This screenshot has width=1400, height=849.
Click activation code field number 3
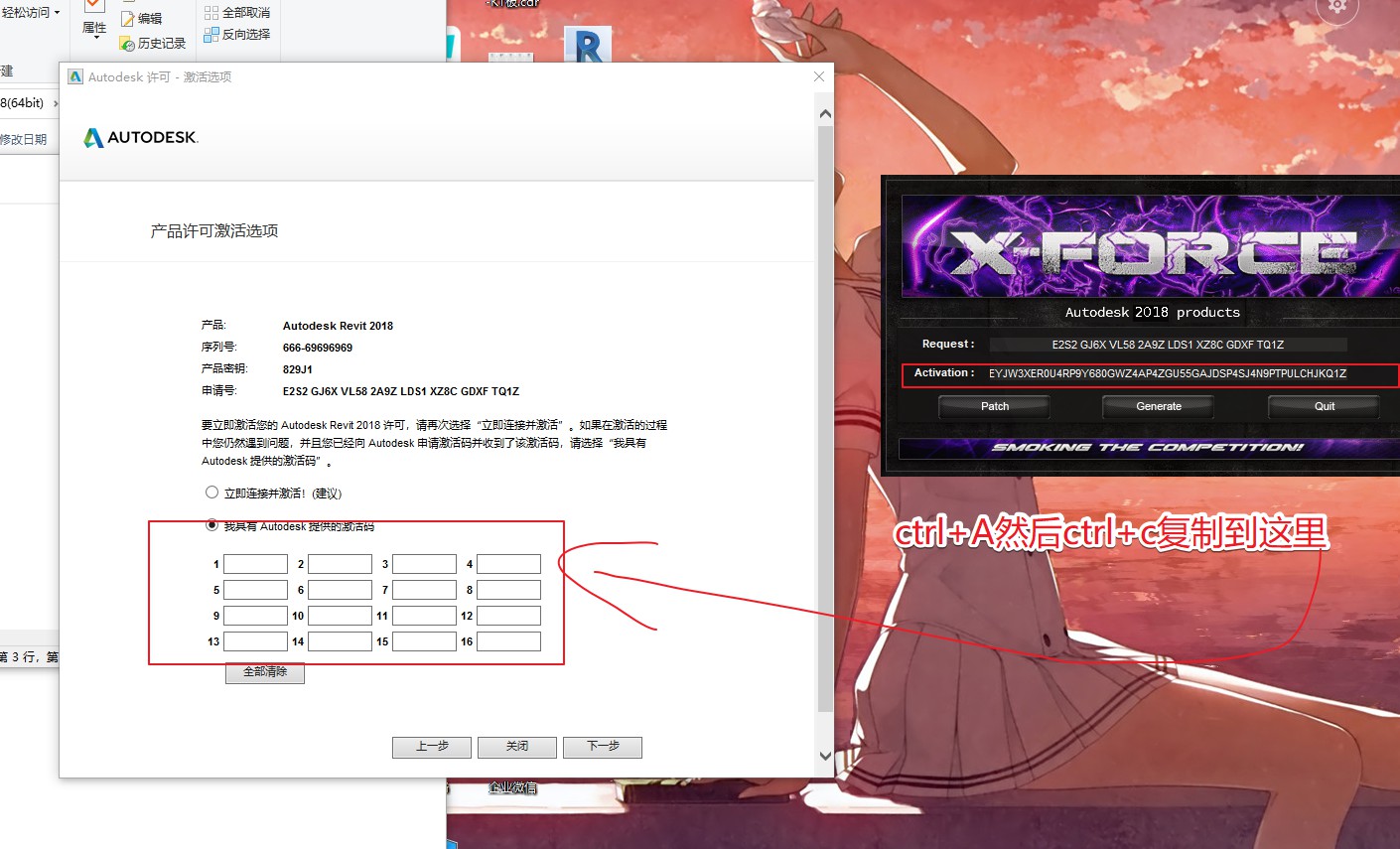pyautogui.click(x=424, y=564)
